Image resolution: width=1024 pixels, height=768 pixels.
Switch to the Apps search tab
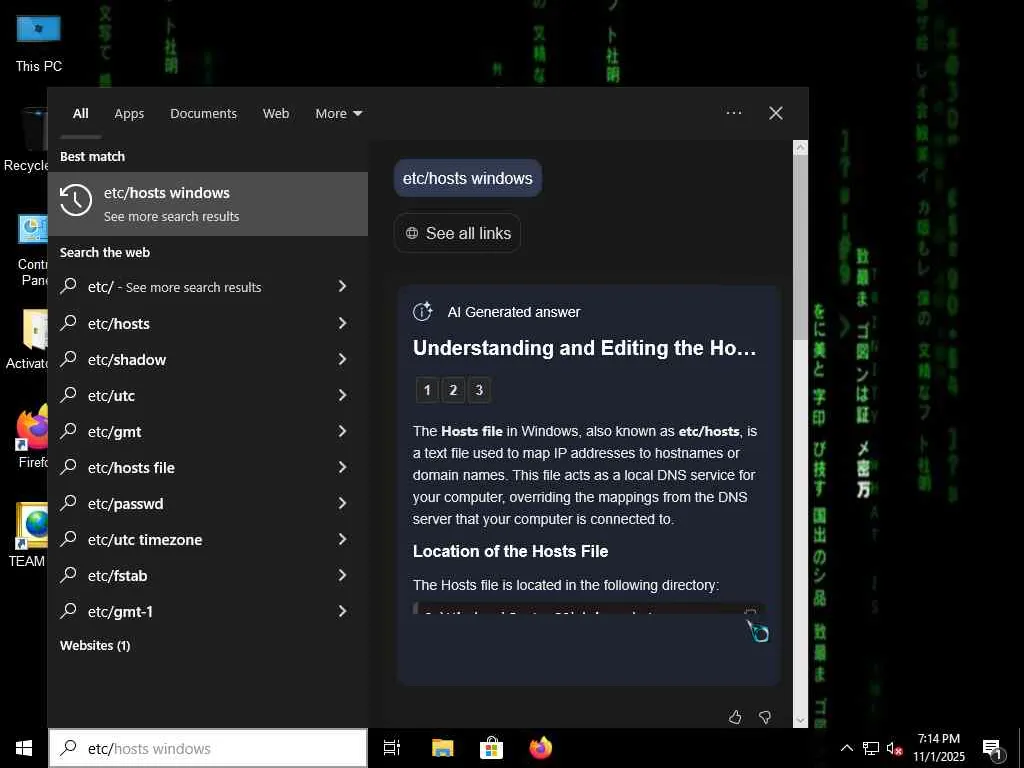pos(129,114)
